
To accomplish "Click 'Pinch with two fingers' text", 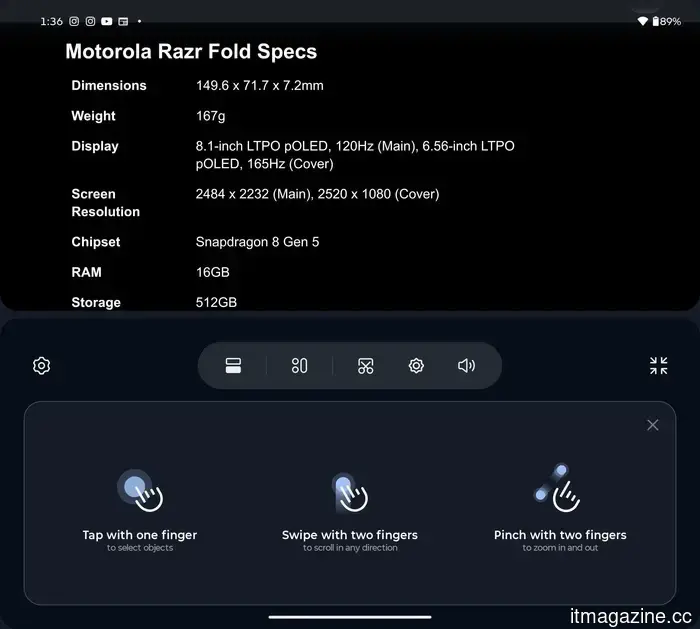I will tap(560, 534).
